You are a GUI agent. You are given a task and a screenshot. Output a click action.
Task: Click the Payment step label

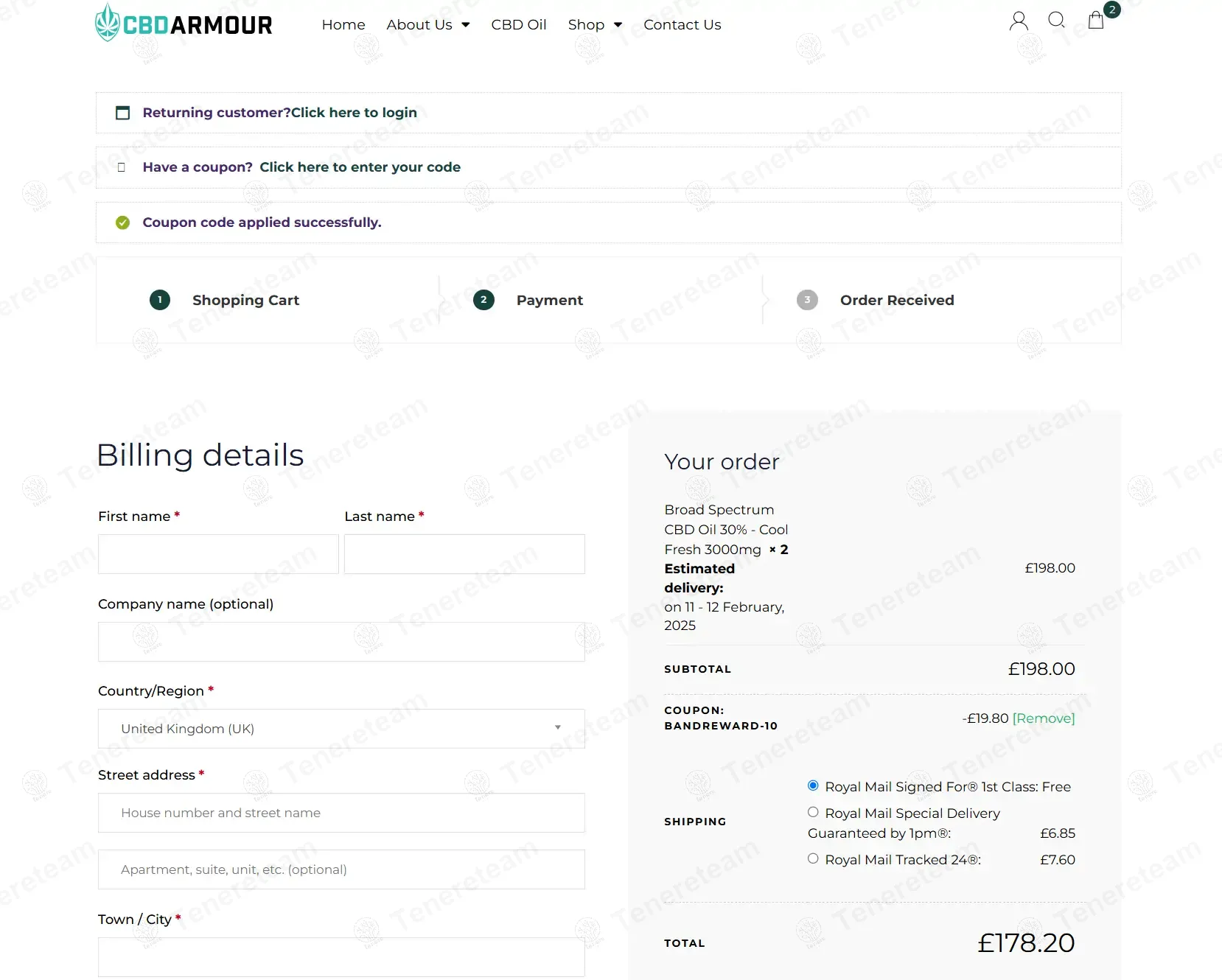(550, 300)
